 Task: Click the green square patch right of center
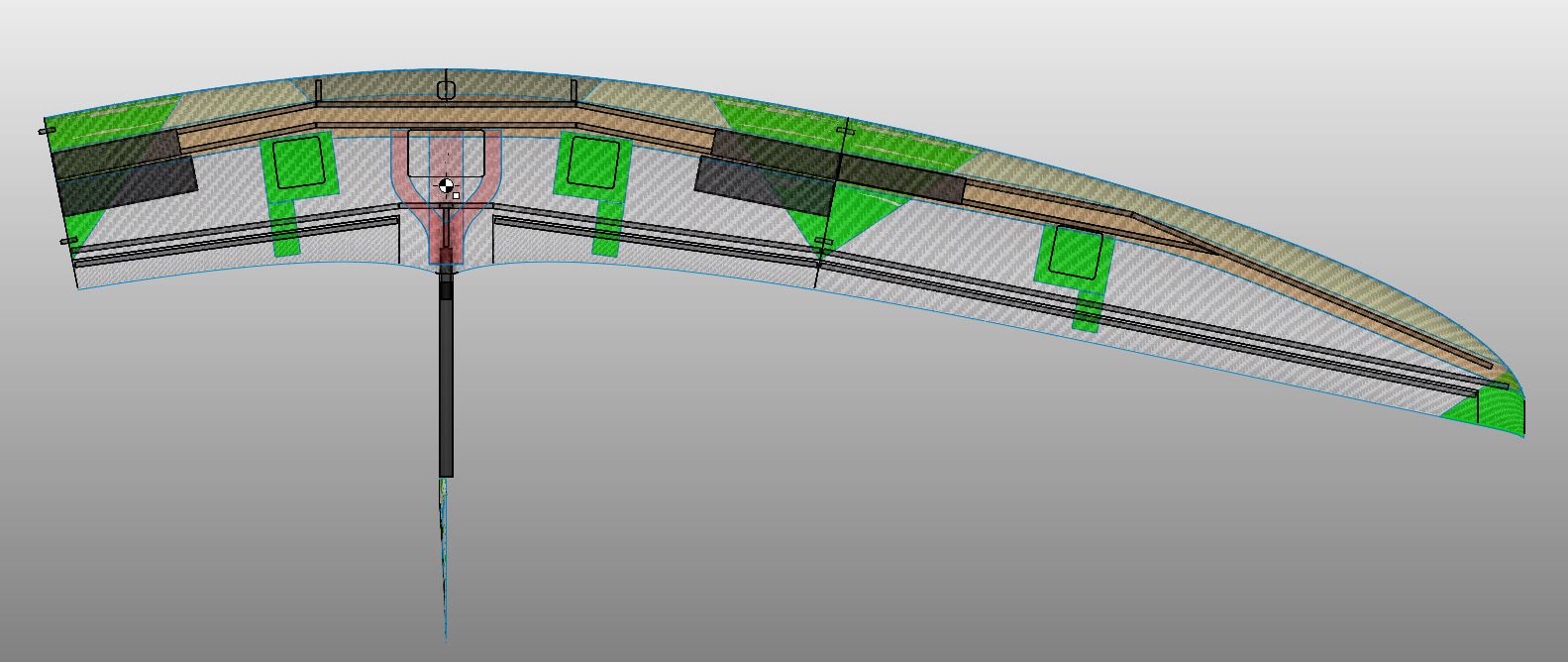(592, 162)
